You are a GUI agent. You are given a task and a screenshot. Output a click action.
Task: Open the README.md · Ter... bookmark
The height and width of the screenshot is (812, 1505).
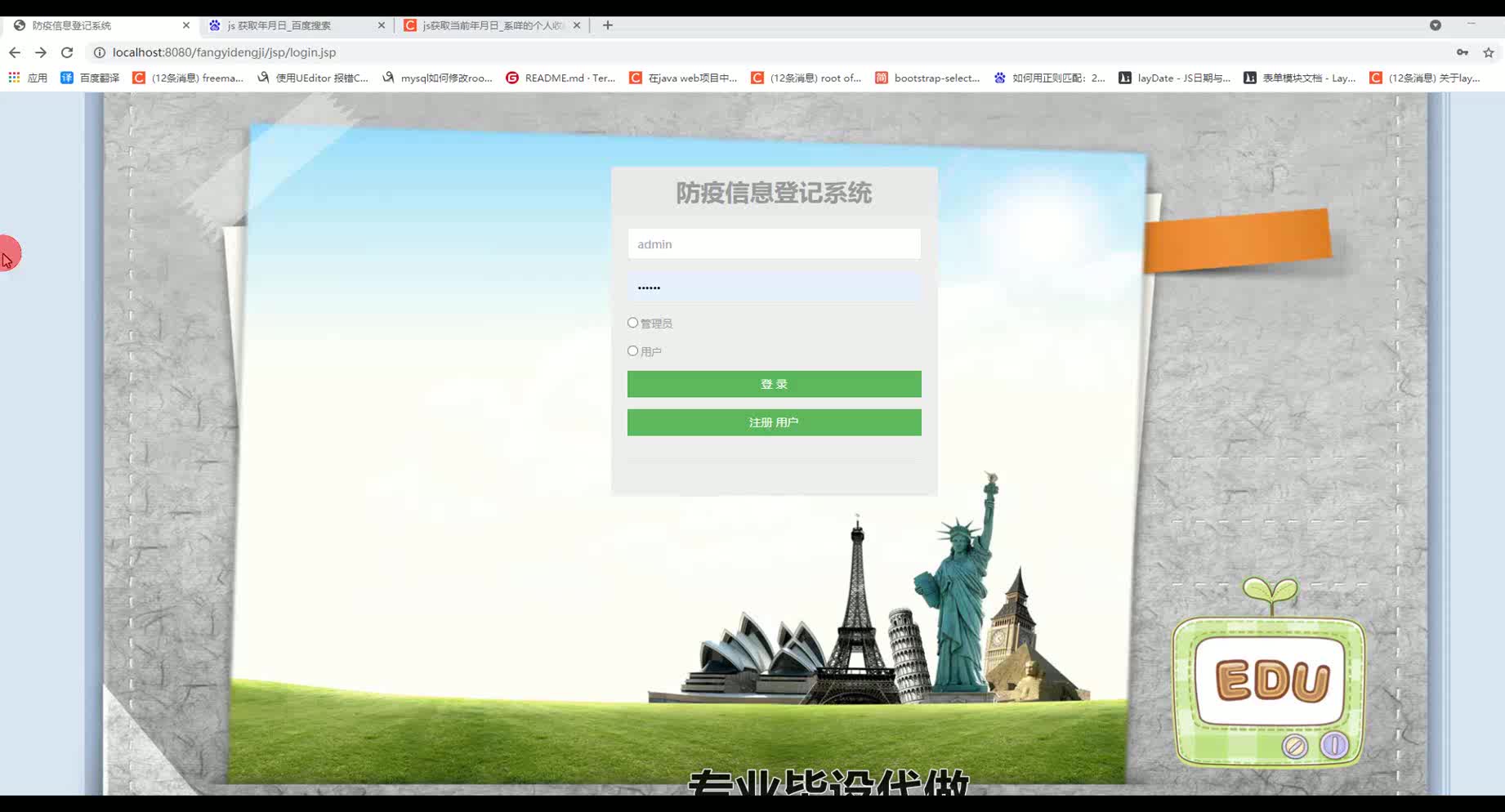(561, 78)
